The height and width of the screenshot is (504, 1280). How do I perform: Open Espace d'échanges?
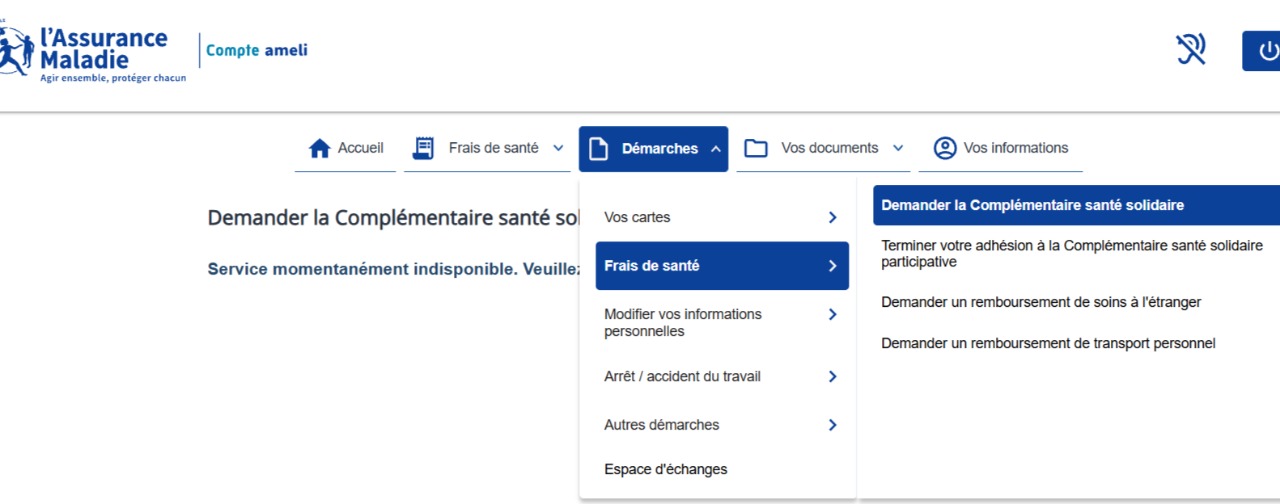666,469
